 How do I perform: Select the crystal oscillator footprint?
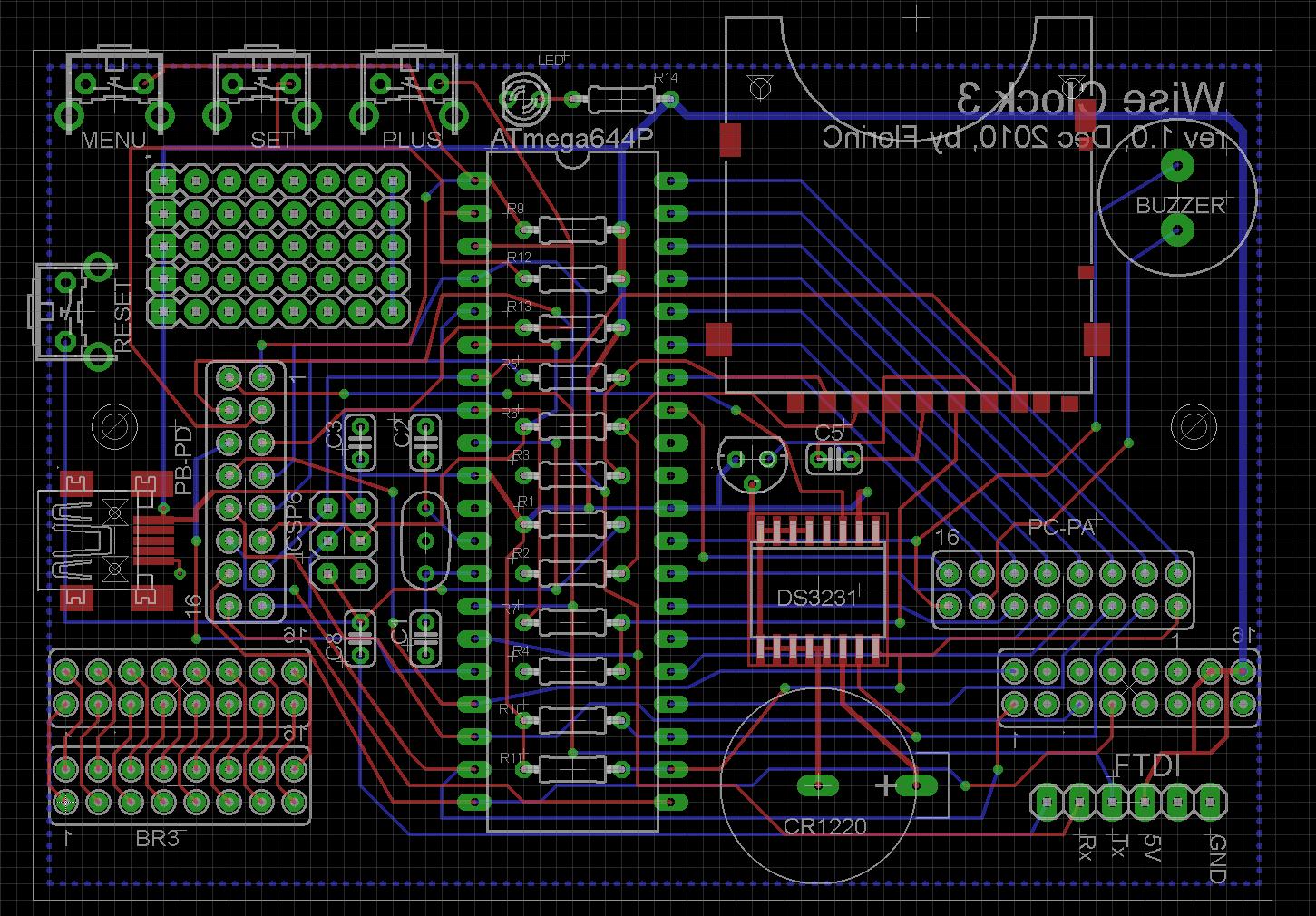[x=425, y=541]
